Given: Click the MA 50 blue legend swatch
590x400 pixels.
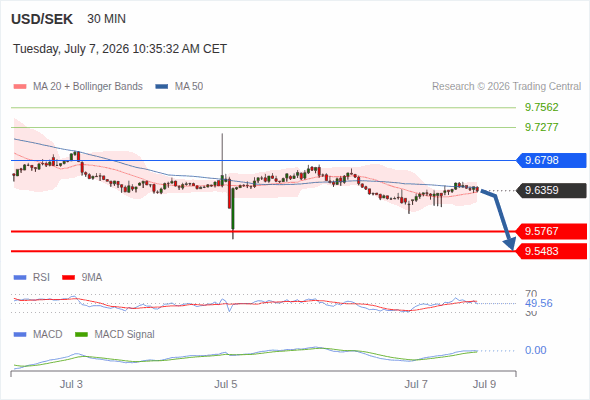Looking at the screenshot, I should (x=162, y=87).
